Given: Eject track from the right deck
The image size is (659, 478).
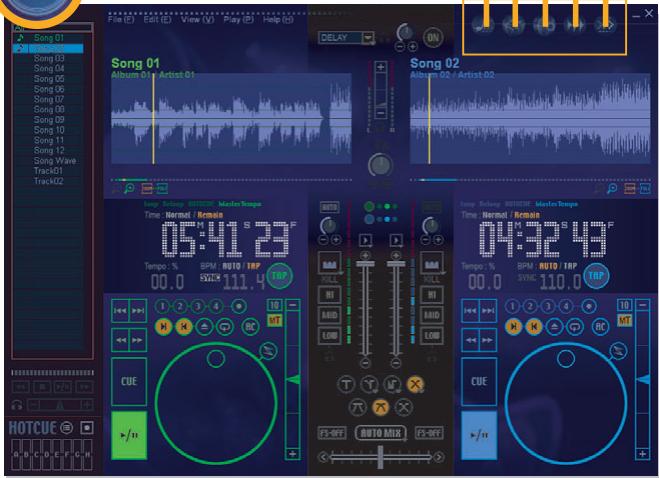Looking at the screenshot, I should 555,327.
